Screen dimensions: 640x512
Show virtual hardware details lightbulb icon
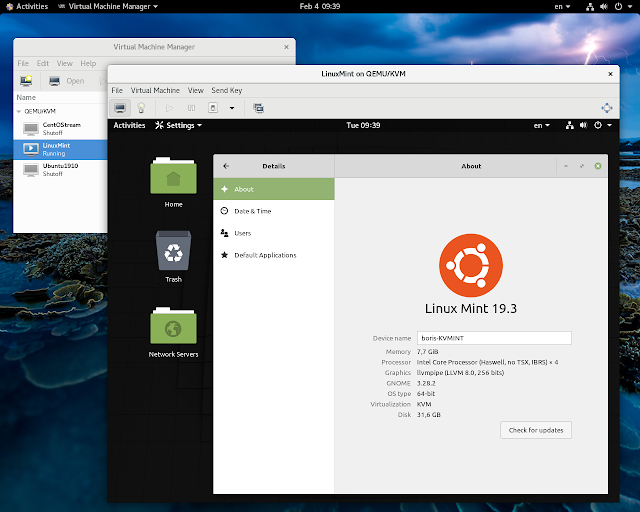pyautogui.click(x=141, y=108)
